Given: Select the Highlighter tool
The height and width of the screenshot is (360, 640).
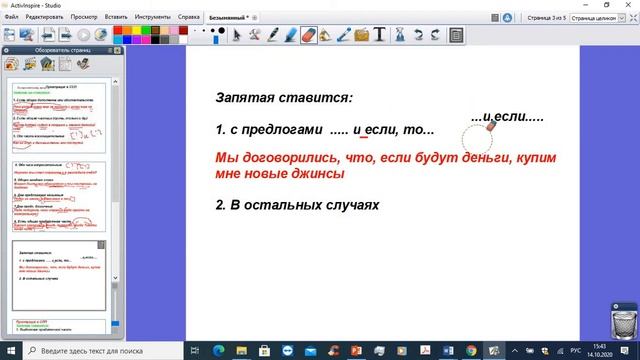Looking at the screenshot, I should tap(291, 35).
